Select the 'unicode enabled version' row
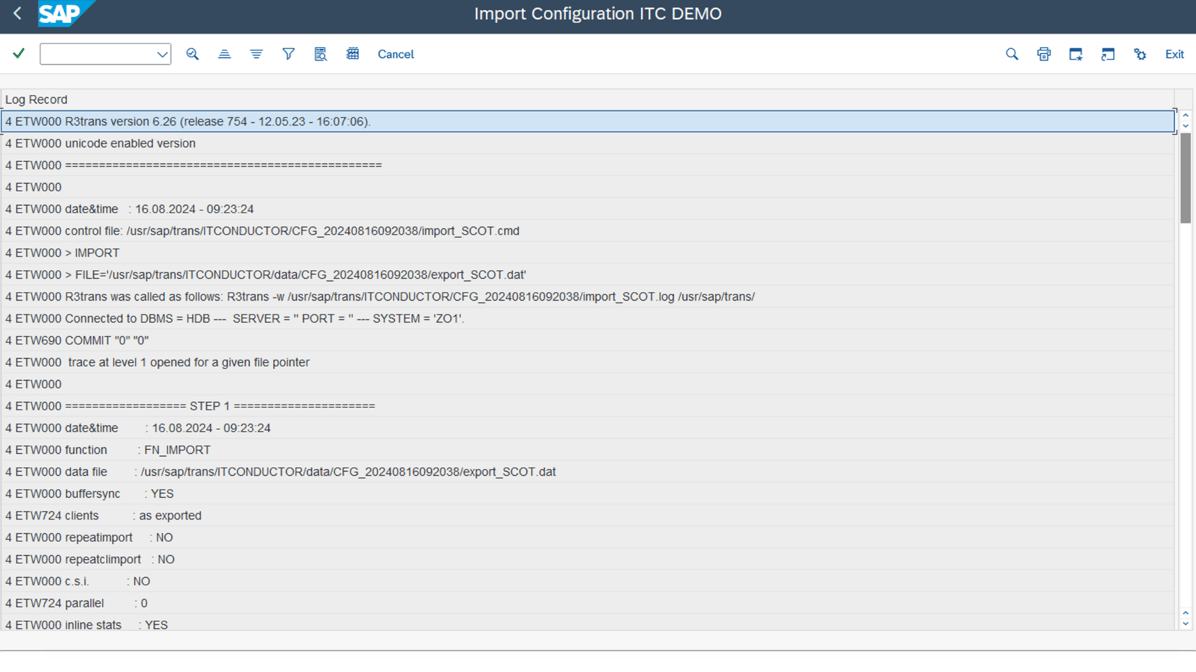 (x=587, y=143)
